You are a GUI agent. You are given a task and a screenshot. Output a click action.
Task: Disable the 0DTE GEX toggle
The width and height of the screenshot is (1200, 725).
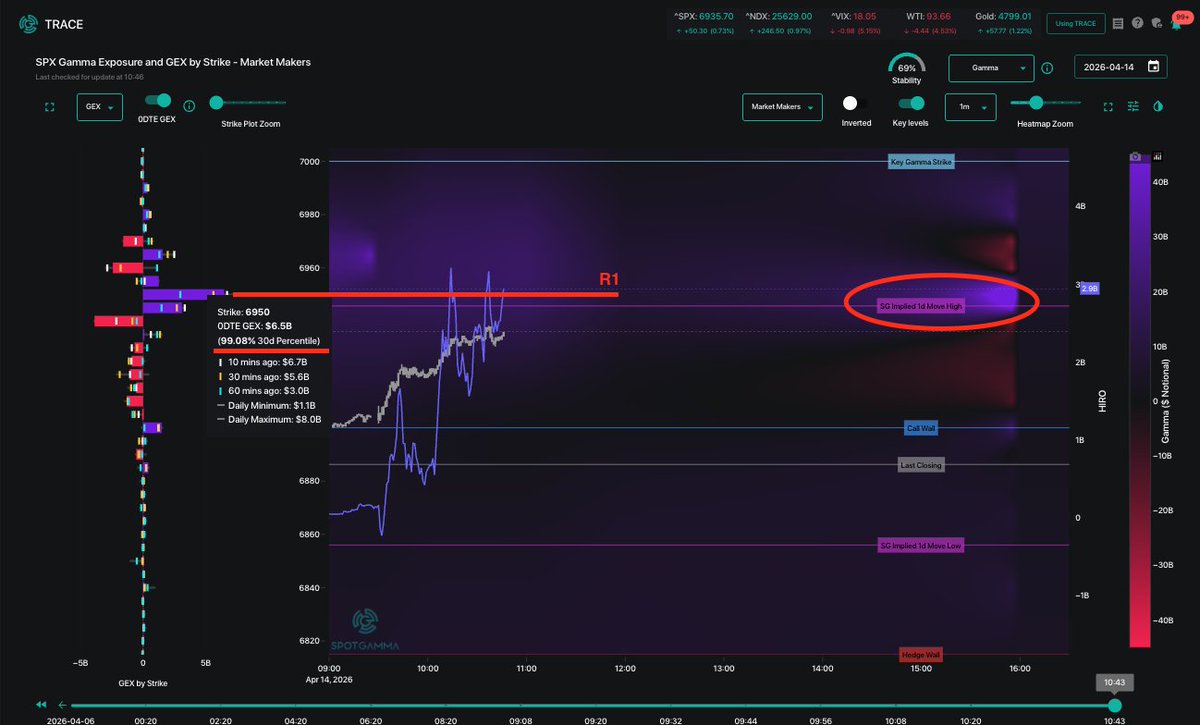click(156, 101)
